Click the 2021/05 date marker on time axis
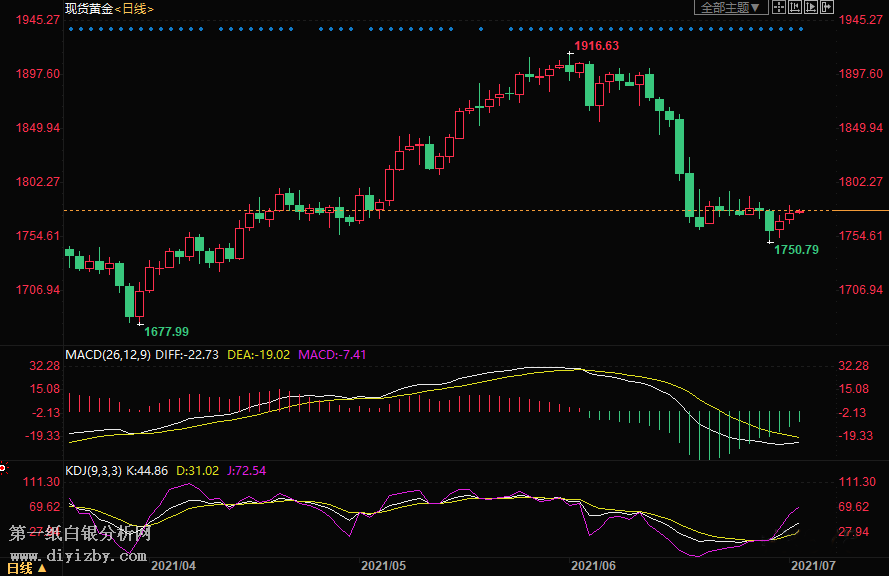The width and height of the screenshot is (889, 576). 382,565
